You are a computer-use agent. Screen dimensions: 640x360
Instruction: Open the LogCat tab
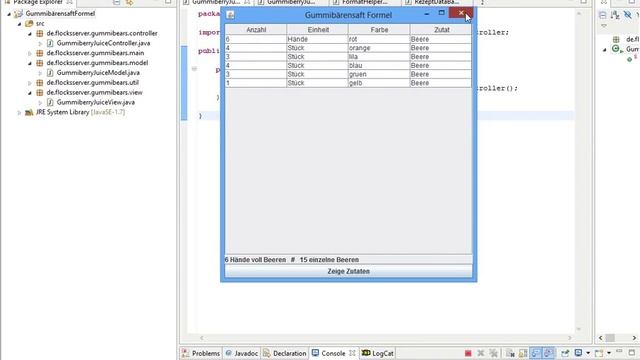tap(378, 353)
